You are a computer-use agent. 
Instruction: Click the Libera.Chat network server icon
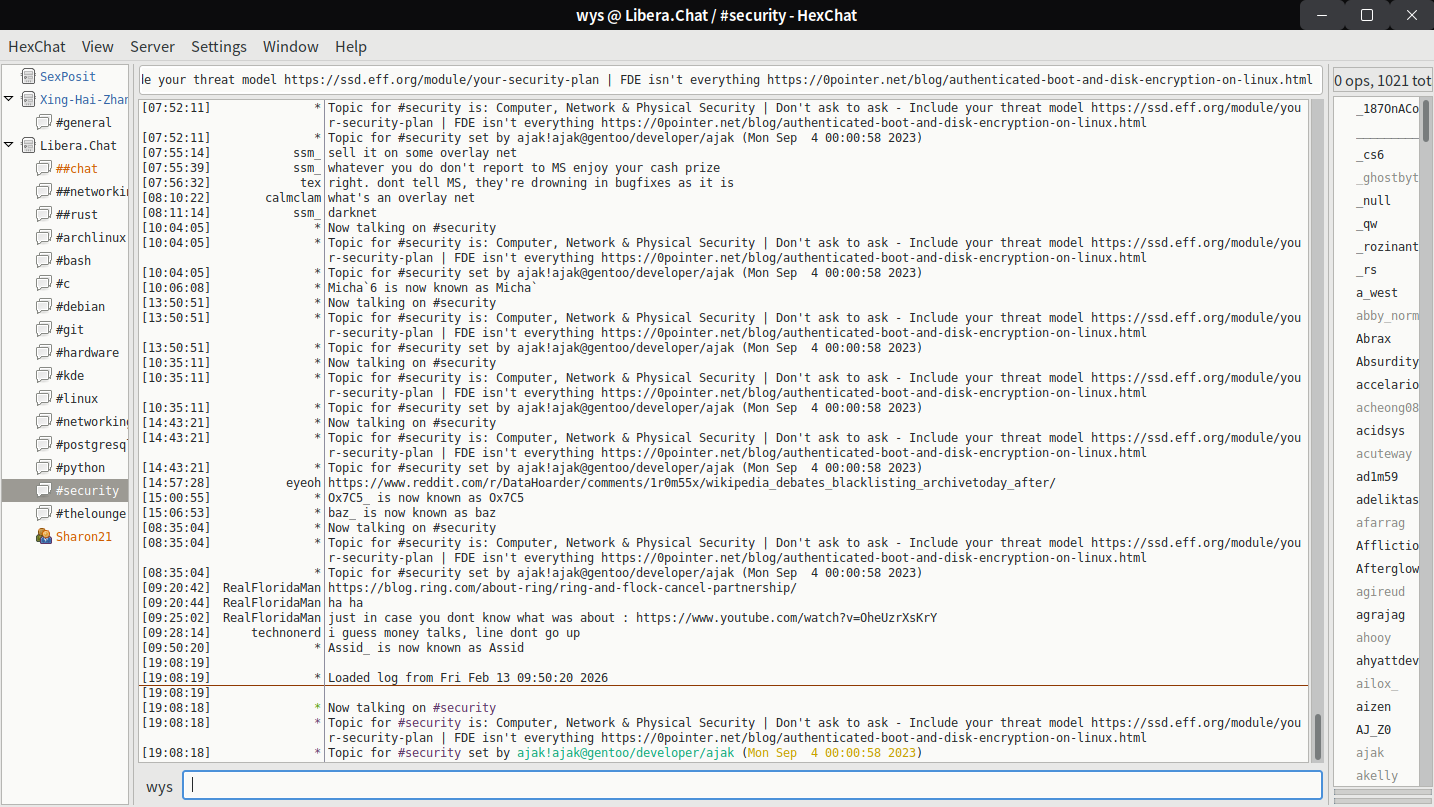[26, 145]
